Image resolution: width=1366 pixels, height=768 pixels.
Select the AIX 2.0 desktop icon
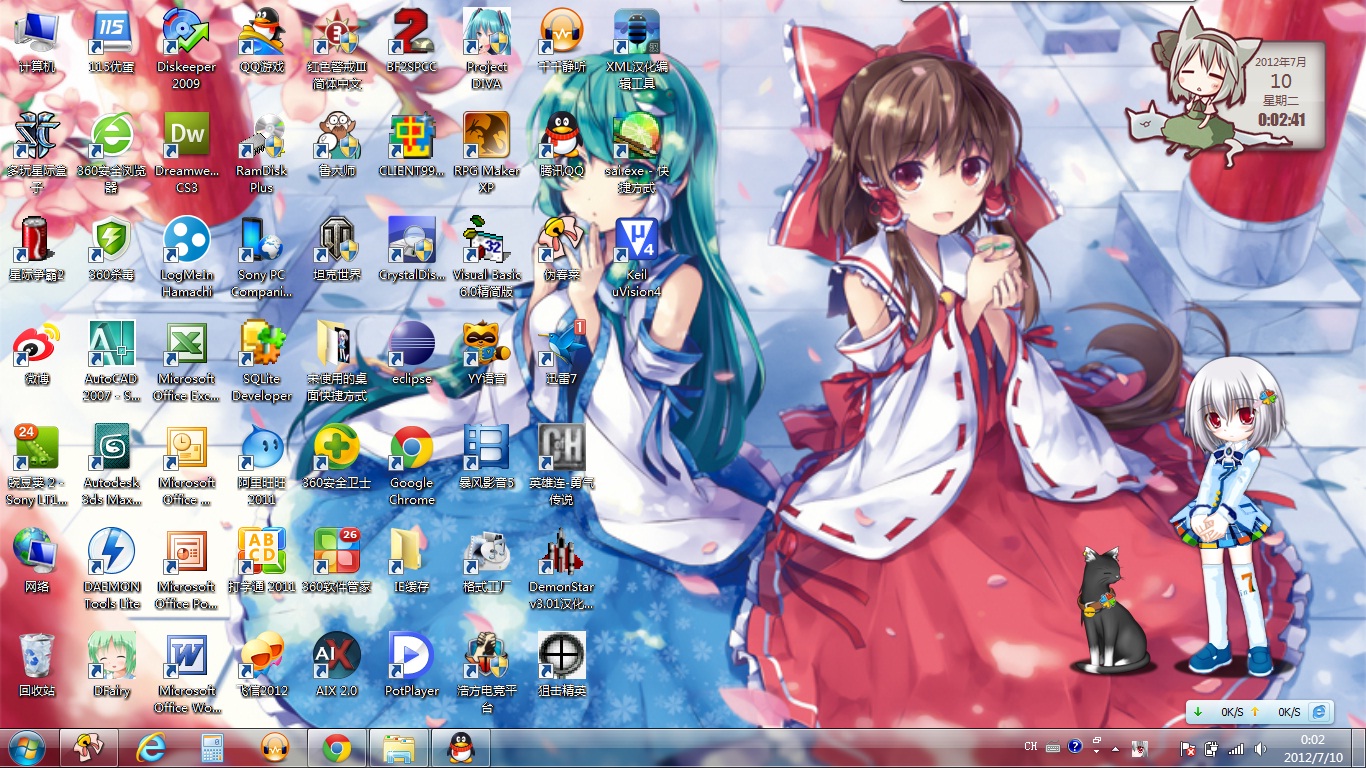pos(337,664)
